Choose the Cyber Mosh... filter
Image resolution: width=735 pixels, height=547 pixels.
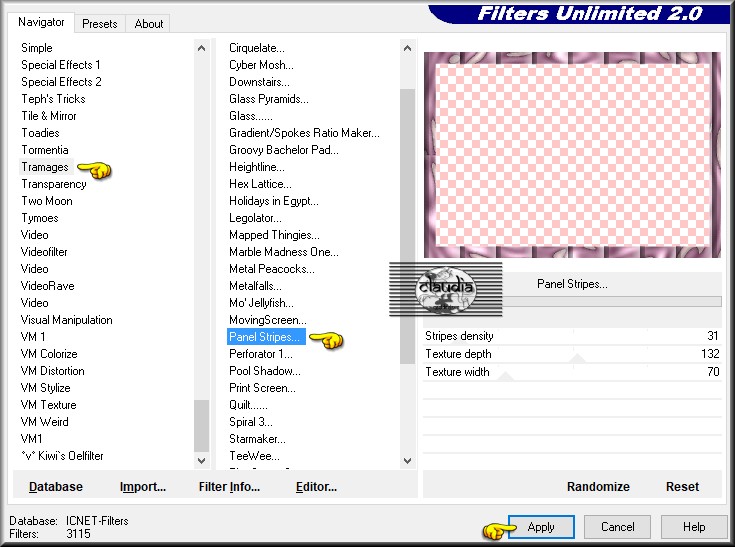click(262, 65)
